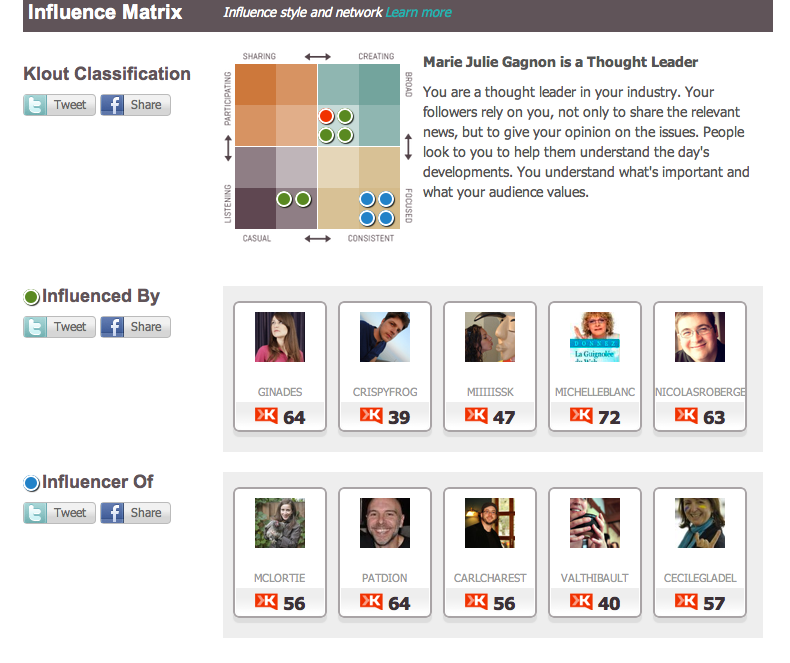Open NICOLASROBERGE profile photo
Viewport: 790px width, 663px height.
[700, 337]
